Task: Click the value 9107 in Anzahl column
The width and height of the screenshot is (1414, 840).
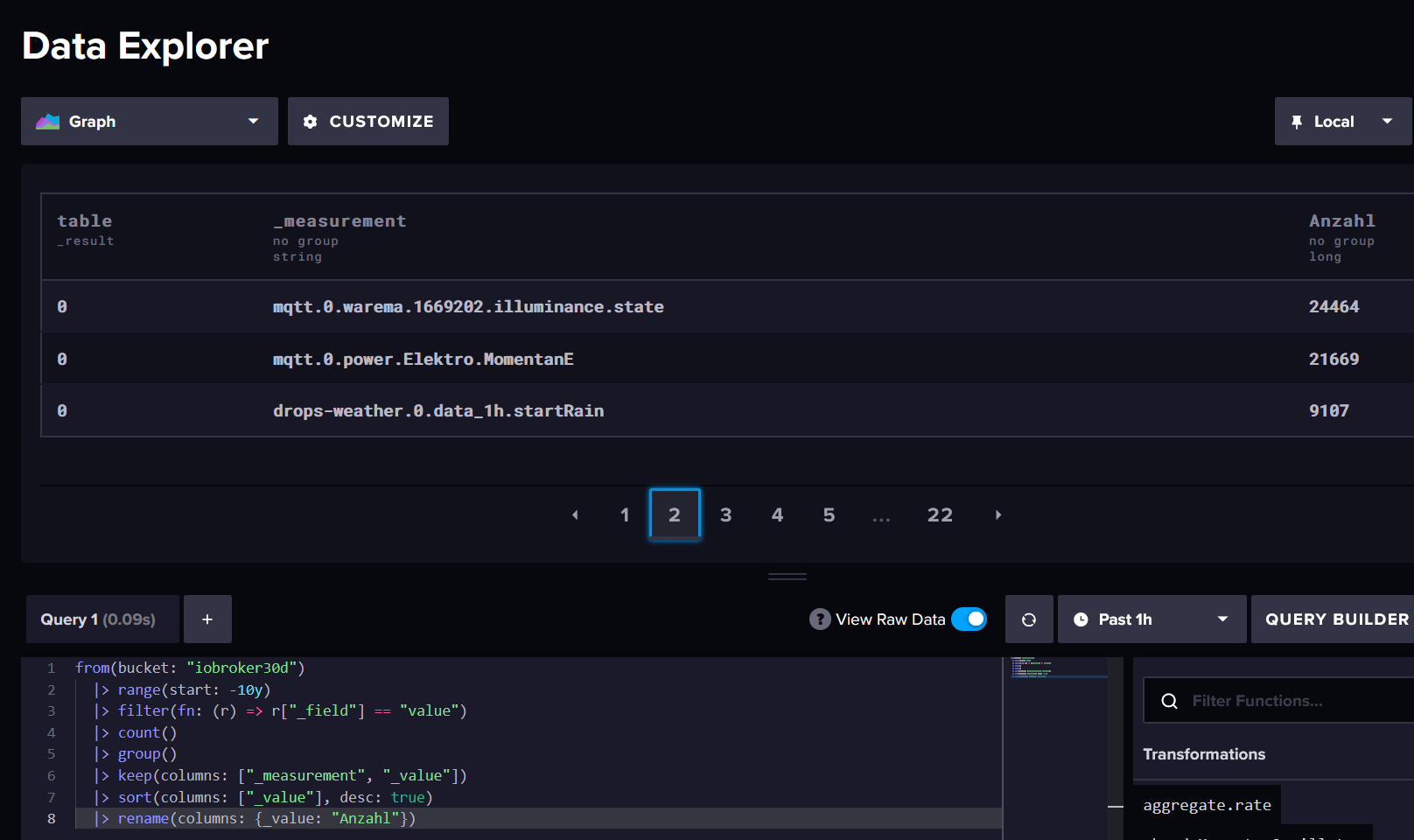Action: coord(1329,411)
